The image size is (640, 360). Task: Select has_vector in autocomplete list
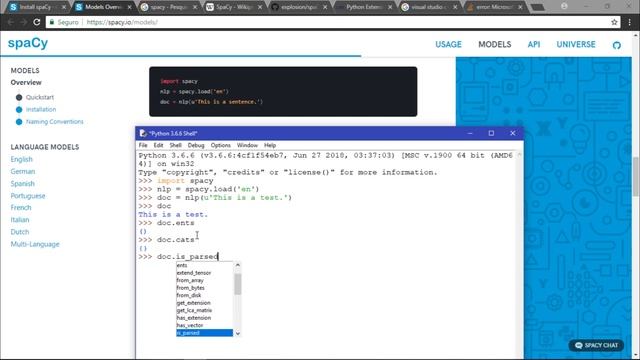204,325
